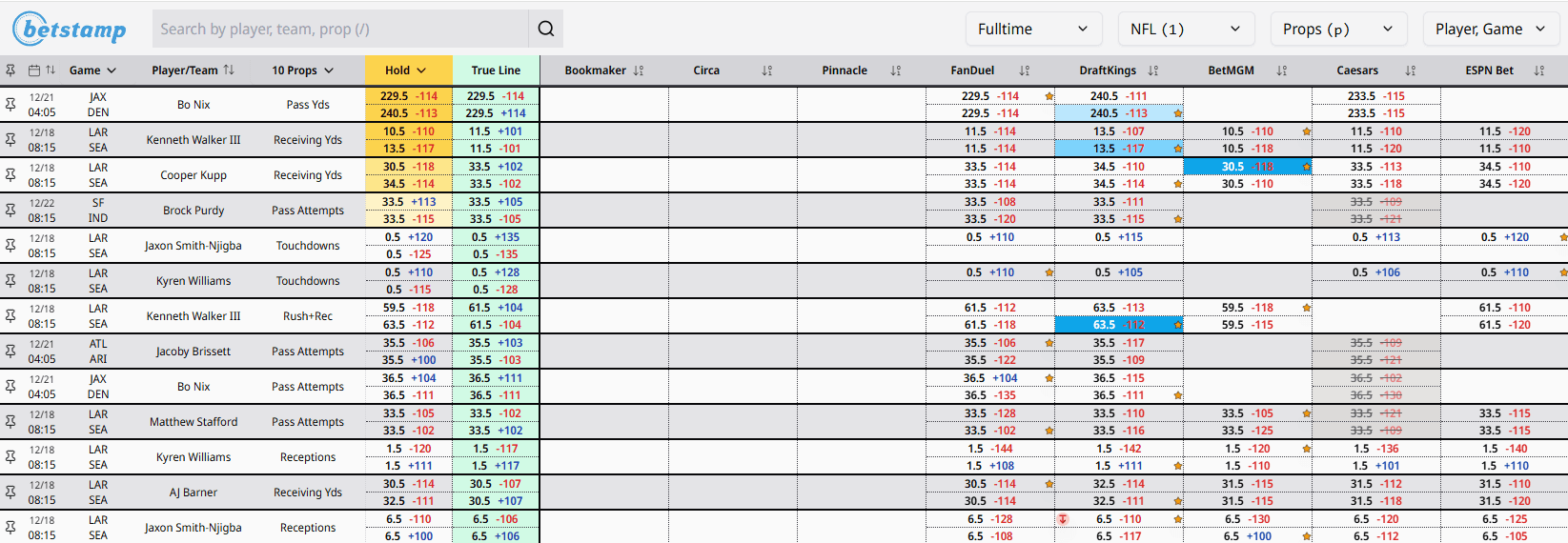The height and width of the screenshot is (543, 1568).
Task: Pin the Jaxon Smith-Njigba Receptions row
Action: [10, 528]
